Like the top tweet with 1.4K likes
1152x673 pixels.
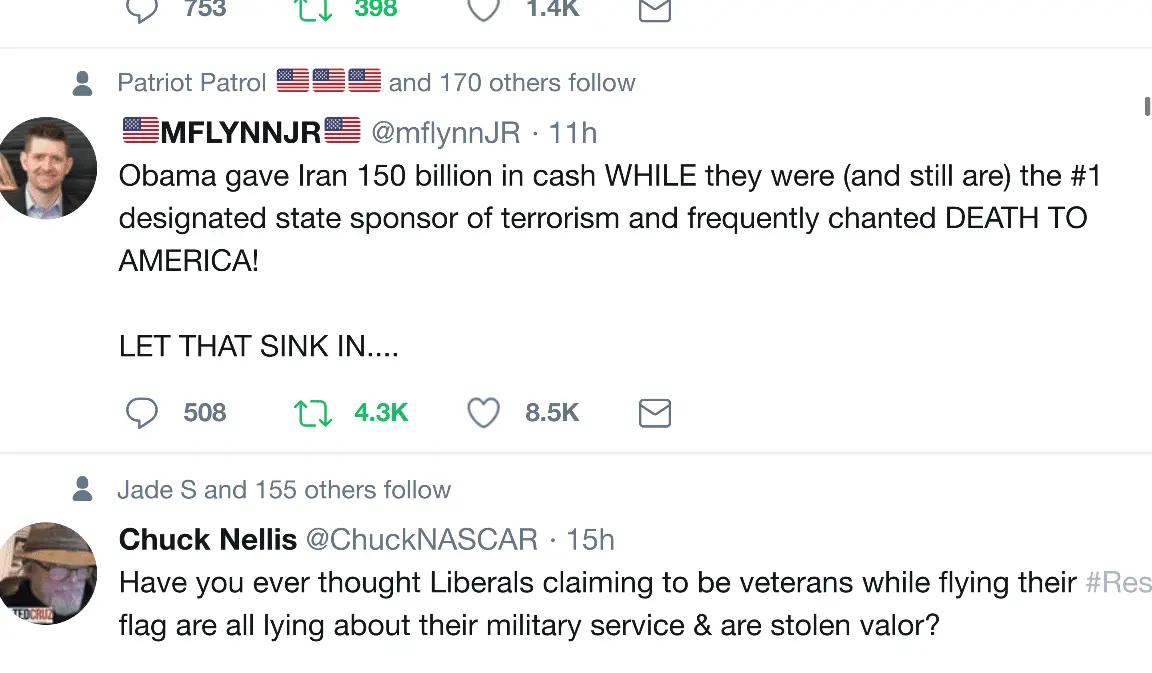tap(484, 11)
